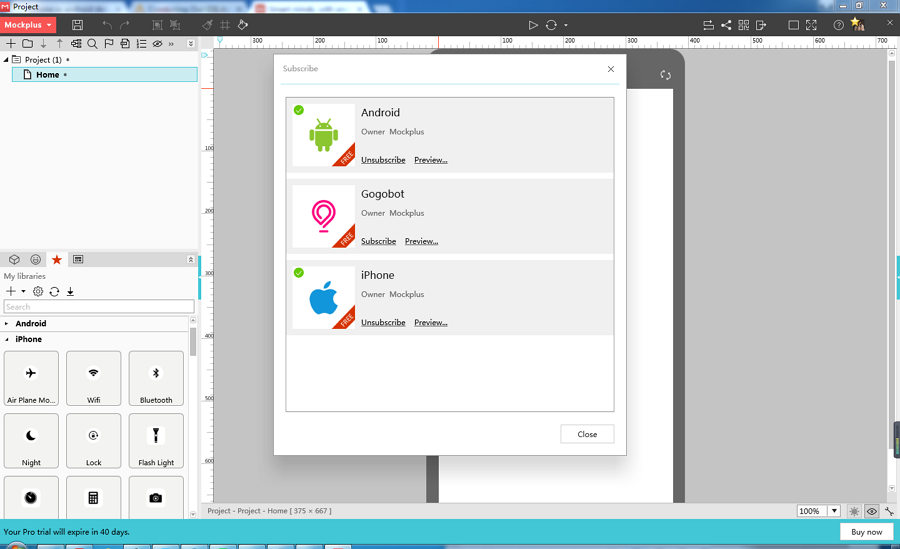Collapse the library panel with double-up arrow

(x=191, y=260)
